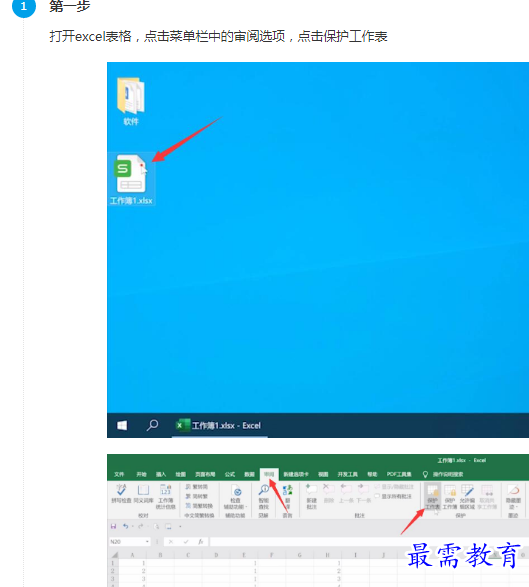Go to next comment 下一条
This screenshot has width=529, height=587.
363,493
